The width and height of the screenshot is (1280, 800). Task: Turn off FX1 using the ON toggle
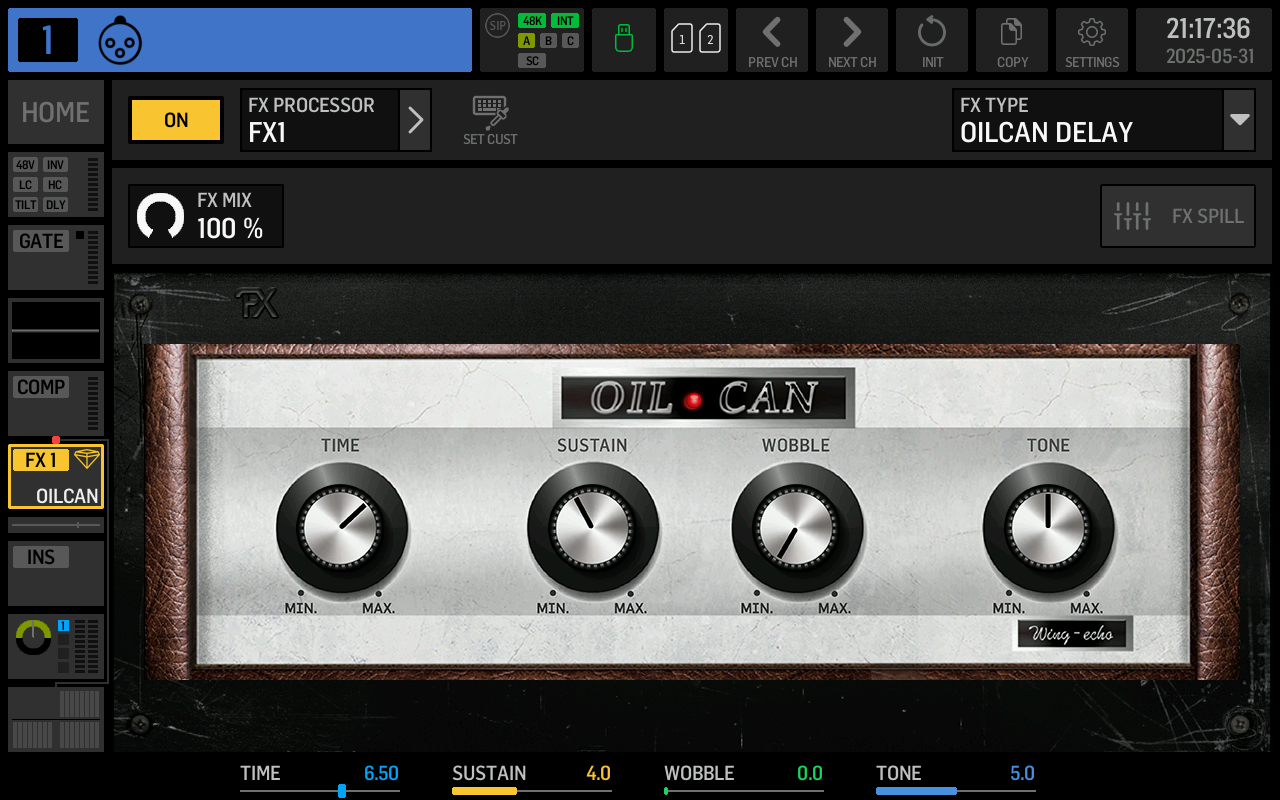coord(175,120)
